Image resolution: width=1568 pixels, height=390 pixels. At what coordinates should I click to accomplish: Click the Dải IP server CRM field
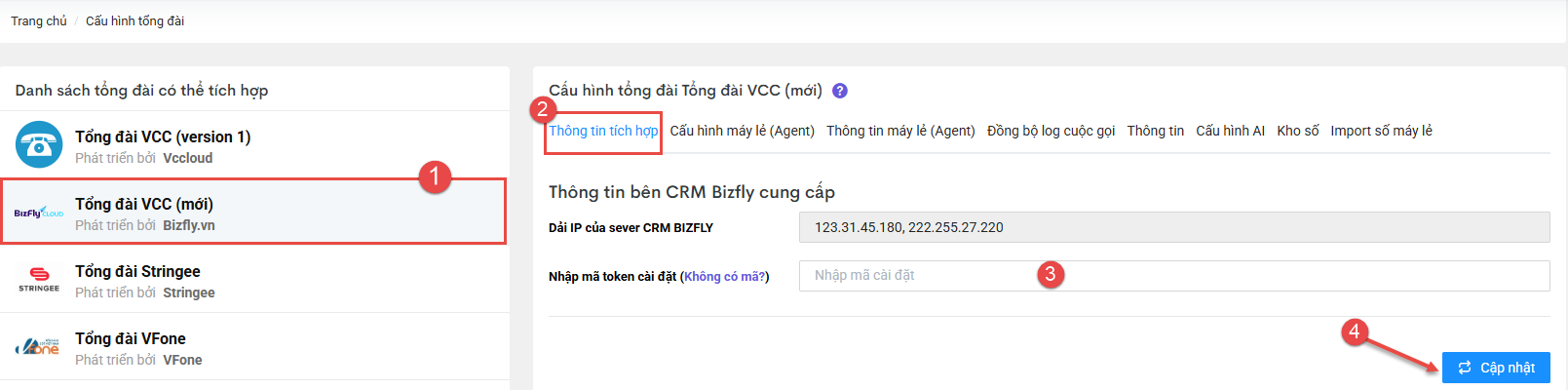(1174, 227)
